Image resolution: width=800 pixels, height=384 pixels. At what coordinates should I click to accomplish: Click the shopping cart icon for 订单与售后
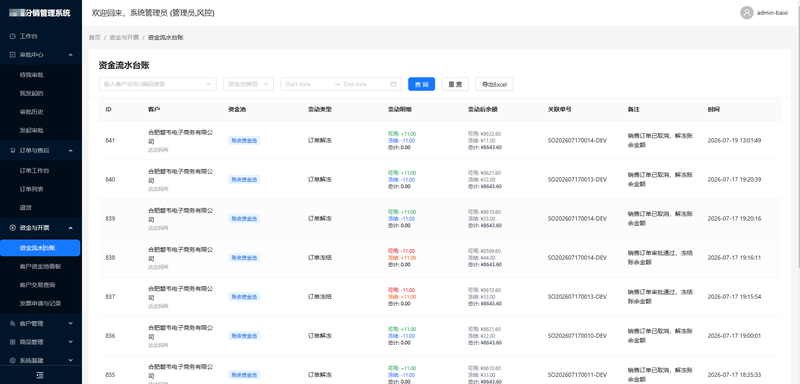tap(13, 150)
